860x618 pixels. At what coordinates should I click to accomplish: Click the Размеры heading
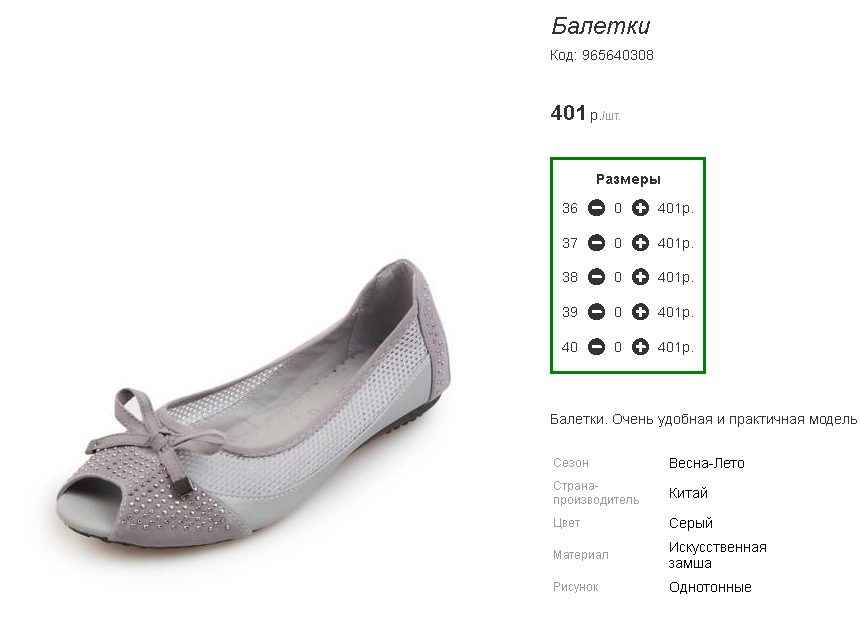(628, 180)
